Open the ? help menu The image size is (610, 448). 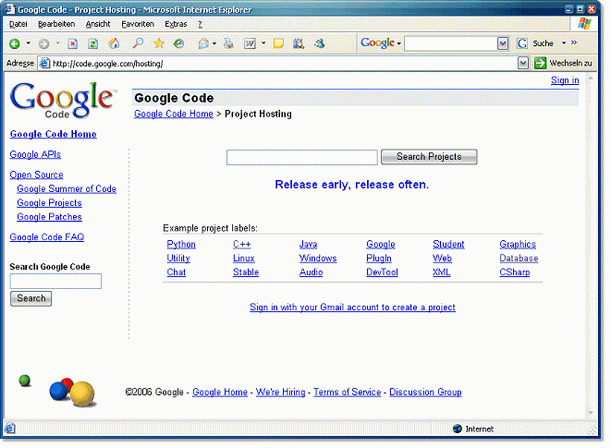200,24
